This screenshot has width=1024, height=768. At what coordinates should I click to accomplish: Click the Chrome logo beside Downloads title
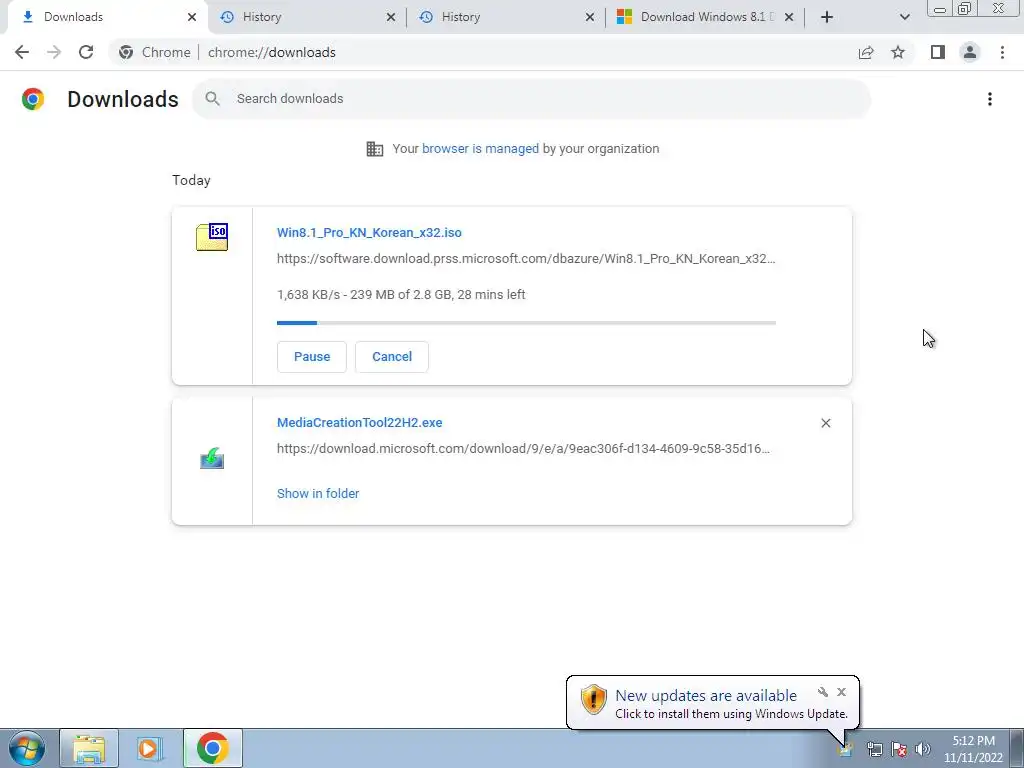(33, 99)
